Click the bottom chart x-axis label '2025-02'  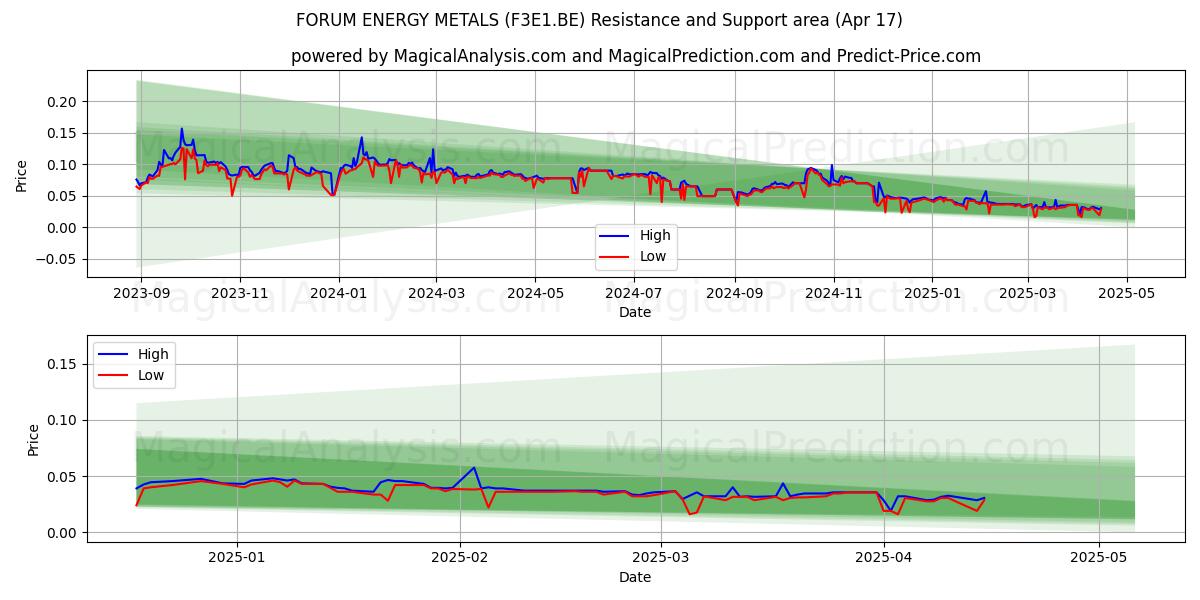click(459, 557)
